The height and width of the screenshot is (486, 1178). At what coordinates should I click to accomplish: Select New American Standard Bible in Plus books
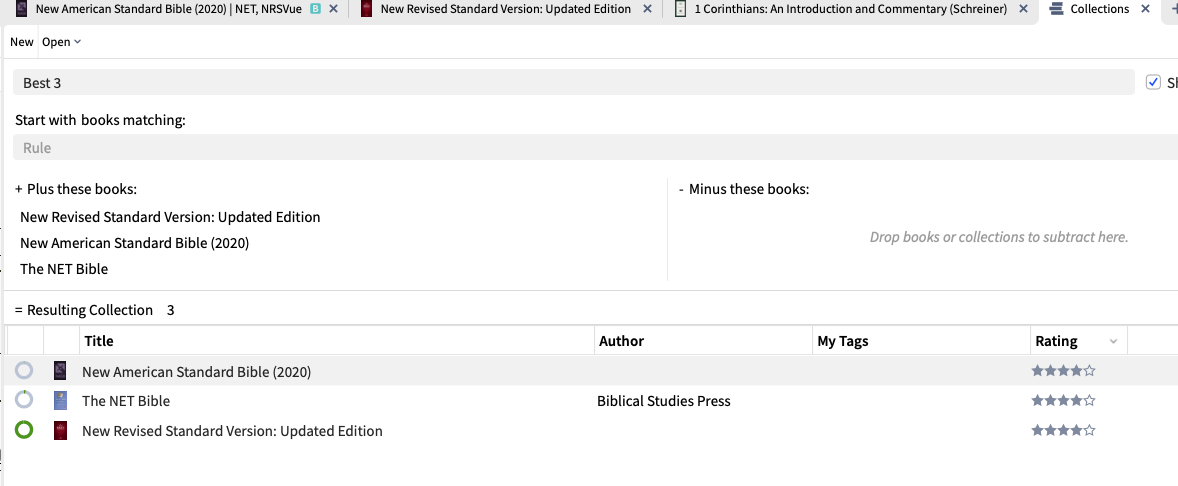(x=134, y=243)
